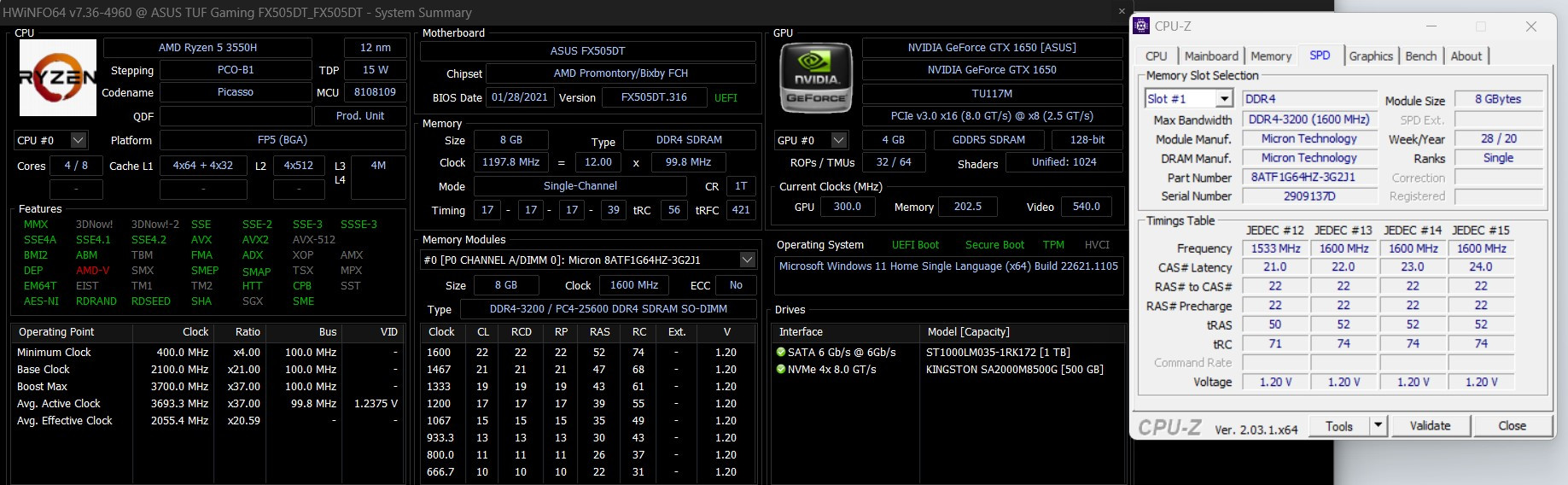Click the green SATA drive status indicator
This screenshot has height=485, width=1568.
(x=780, y=352)
